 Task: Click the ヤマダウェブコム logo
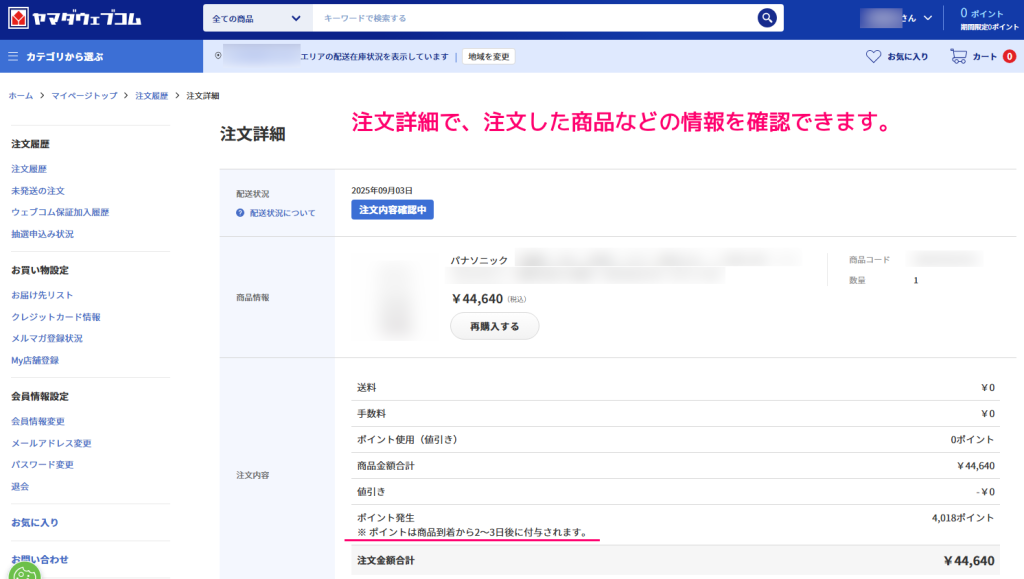(75, 17)
